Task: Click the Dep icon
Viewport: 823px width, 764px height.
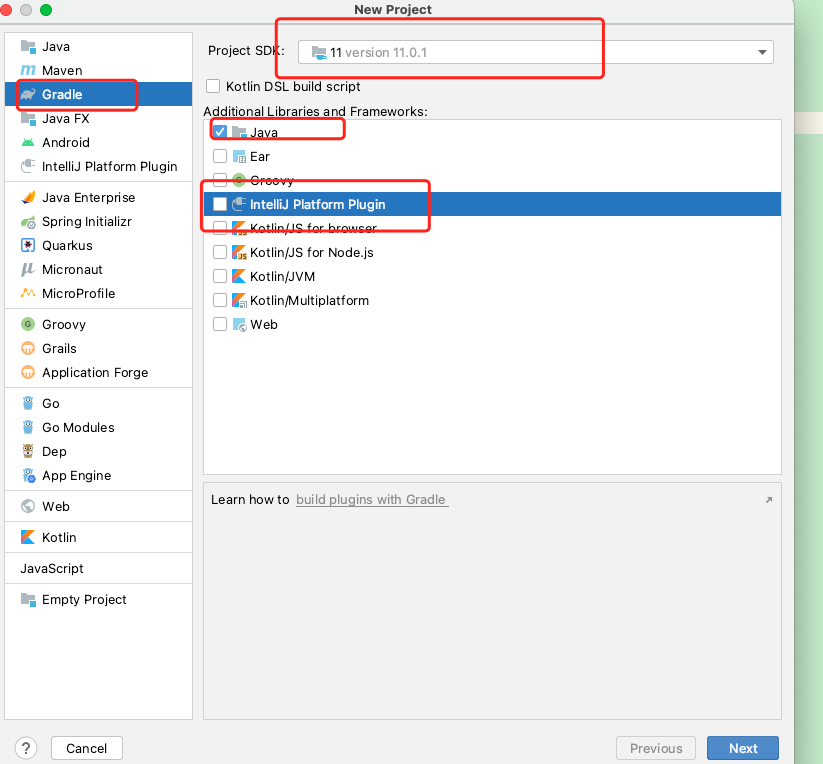Action: tap(28, 451)
